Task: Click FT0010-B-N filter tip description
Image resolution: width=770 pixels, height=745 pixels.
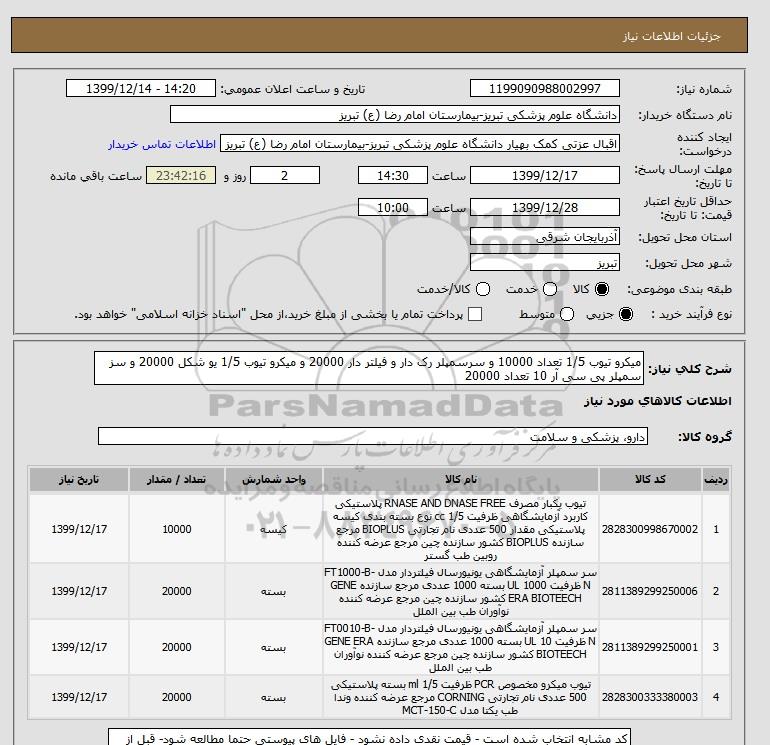Action: point(461,648)
